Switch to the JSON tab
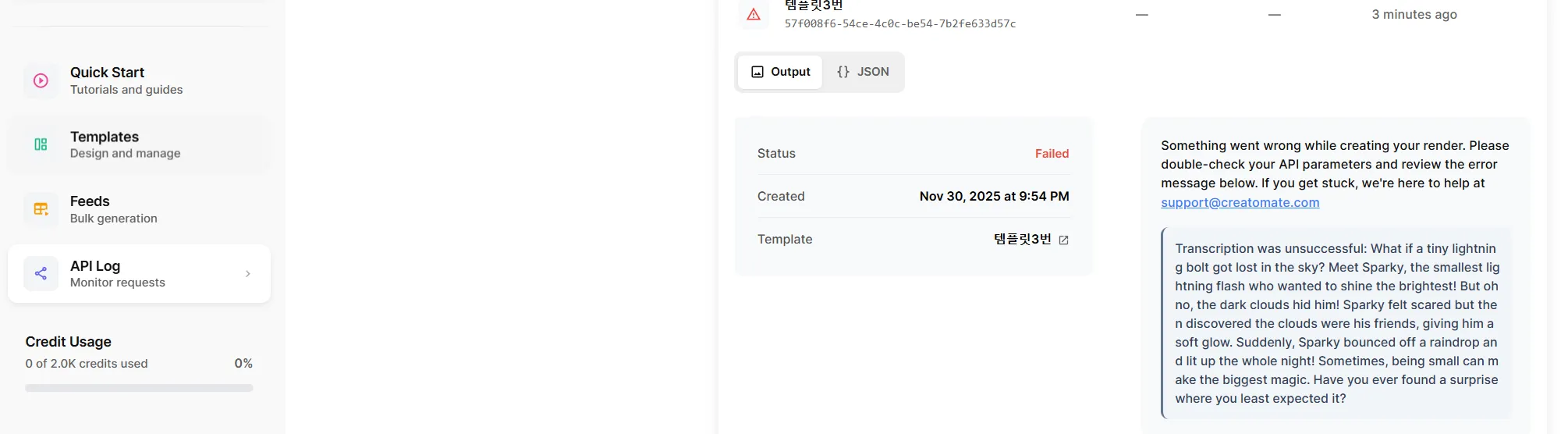Screen dimensions: 1568x434 tap(863, 72)
